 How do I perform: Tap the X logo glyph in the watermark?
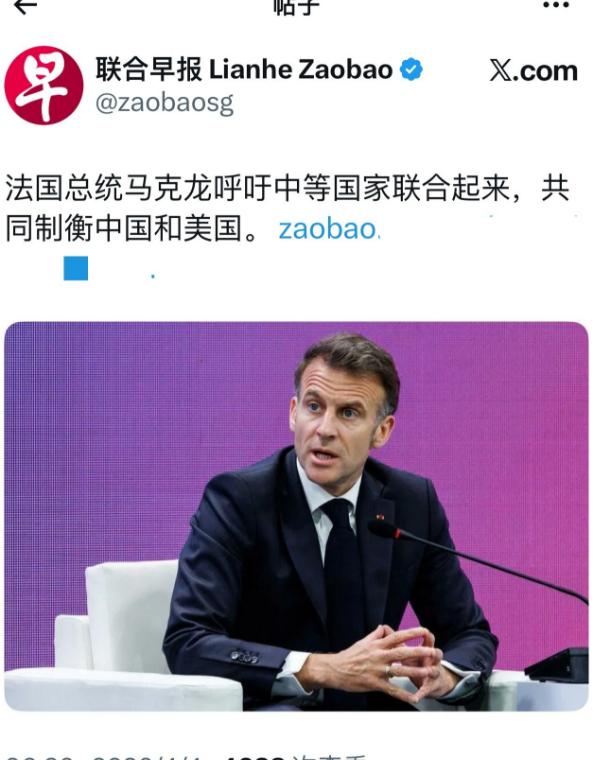pyautogui.click(x=501, y=71)
